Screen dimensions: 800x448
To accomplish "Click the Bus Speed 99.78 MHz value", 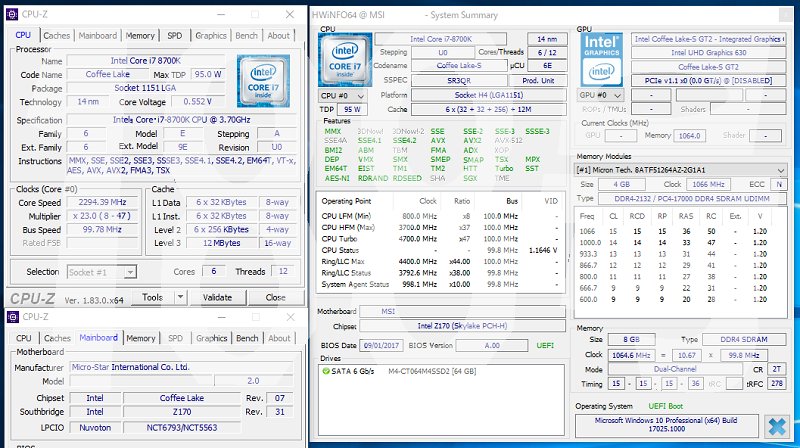I will 103,230.
